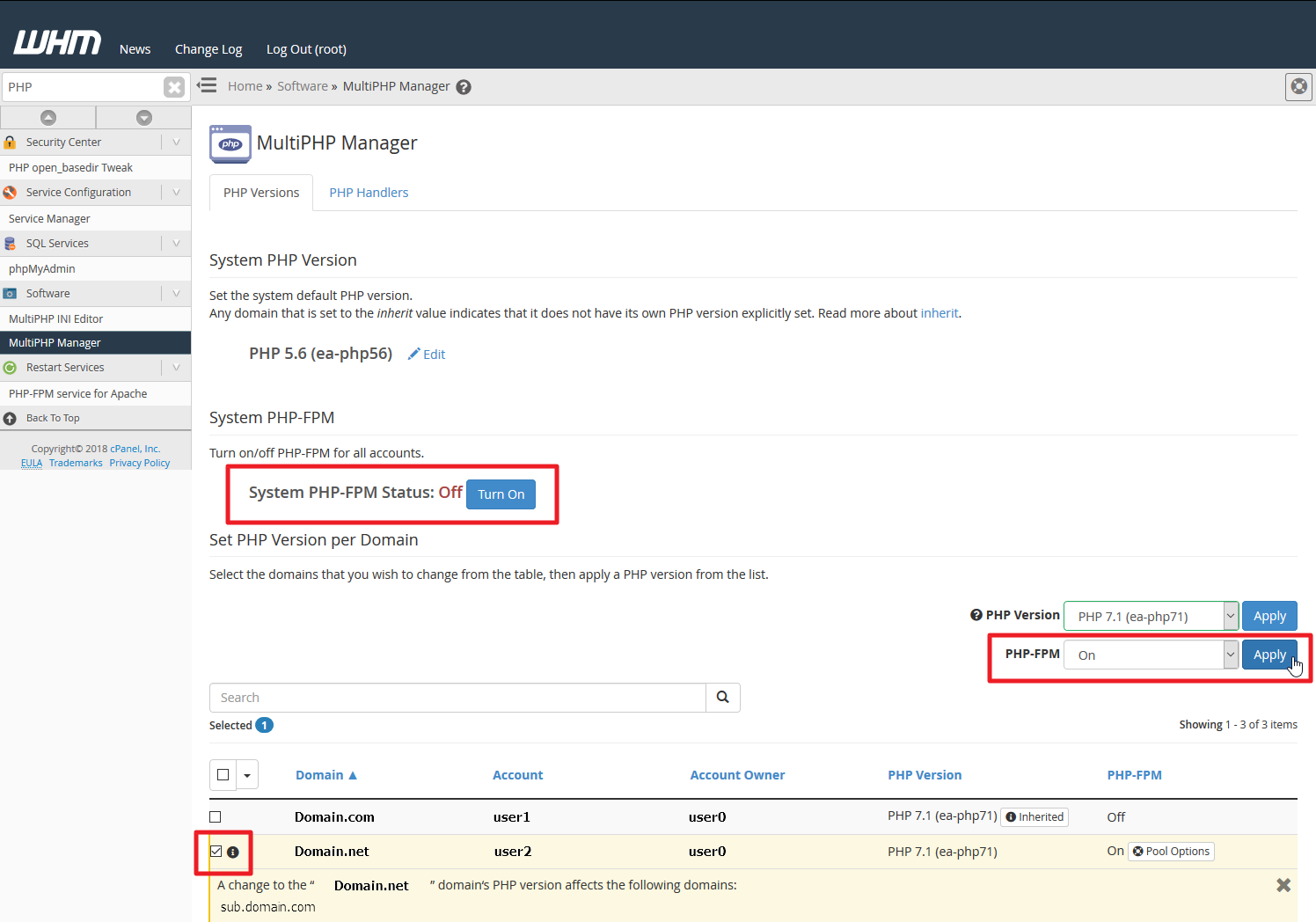
Task: Click the magnifier icon in the domain search bar
Action: click(x=722, y=697)
